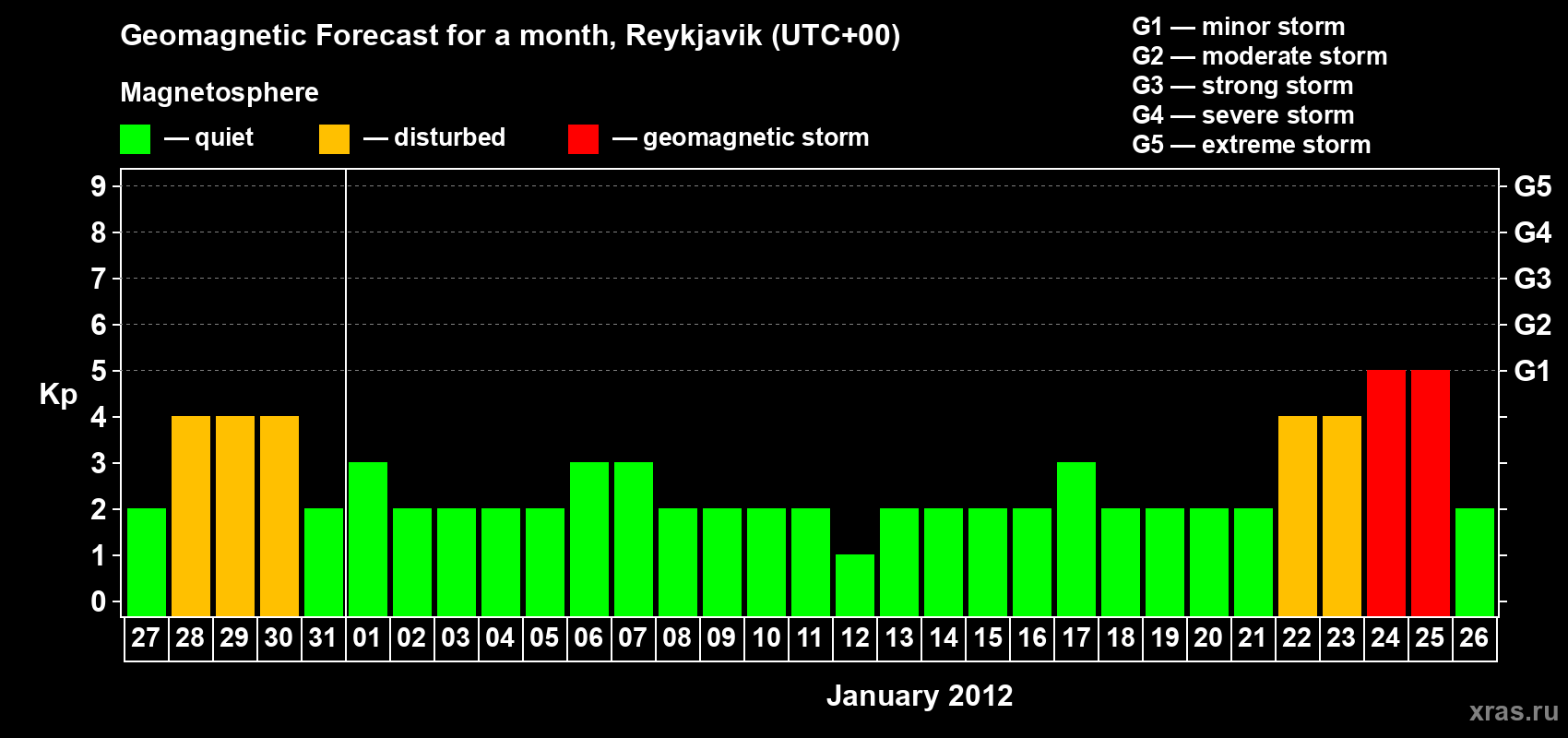The image size is (1568, 738).
Task: Click the date label 10
Action: [766, 637]
